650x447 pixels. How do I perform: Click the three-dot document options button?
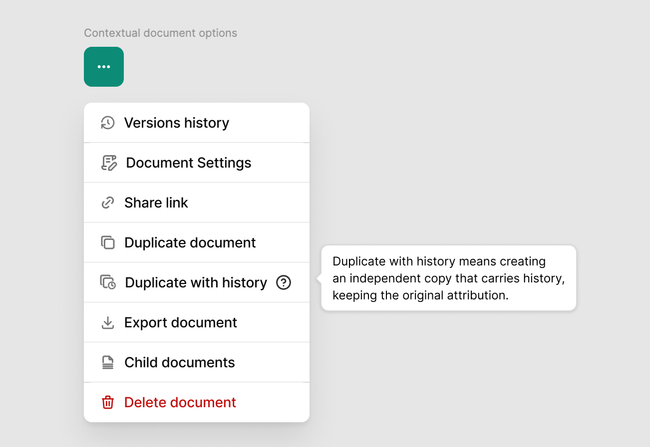(x=104, y=67)
